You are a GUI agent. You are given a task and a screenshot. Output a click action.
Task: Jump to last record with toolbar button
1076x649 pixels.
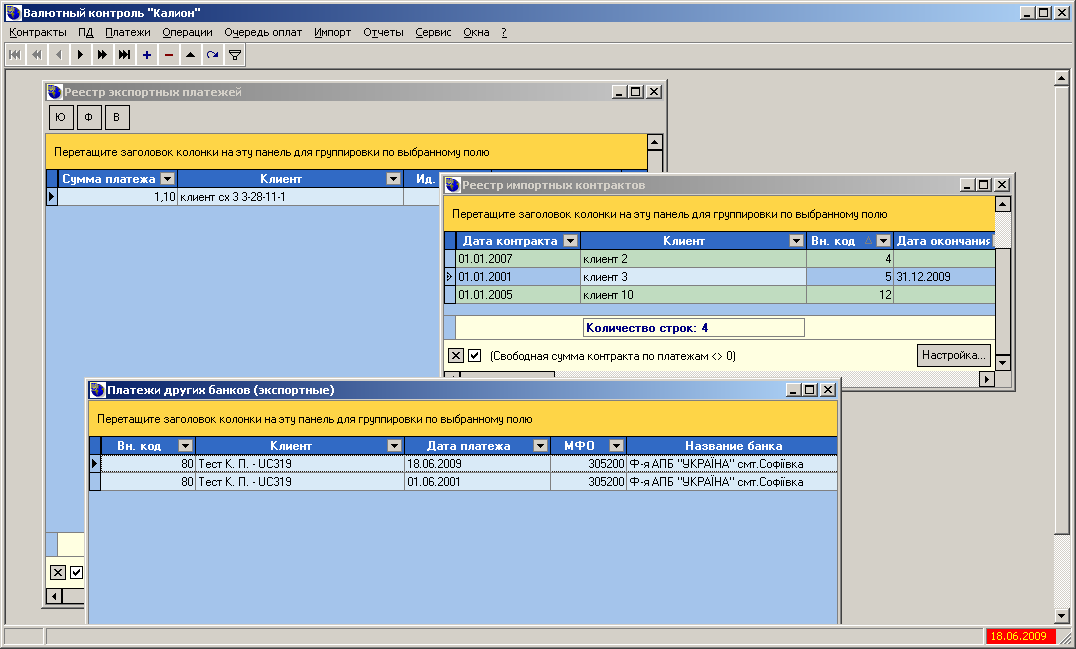[124, 55]
